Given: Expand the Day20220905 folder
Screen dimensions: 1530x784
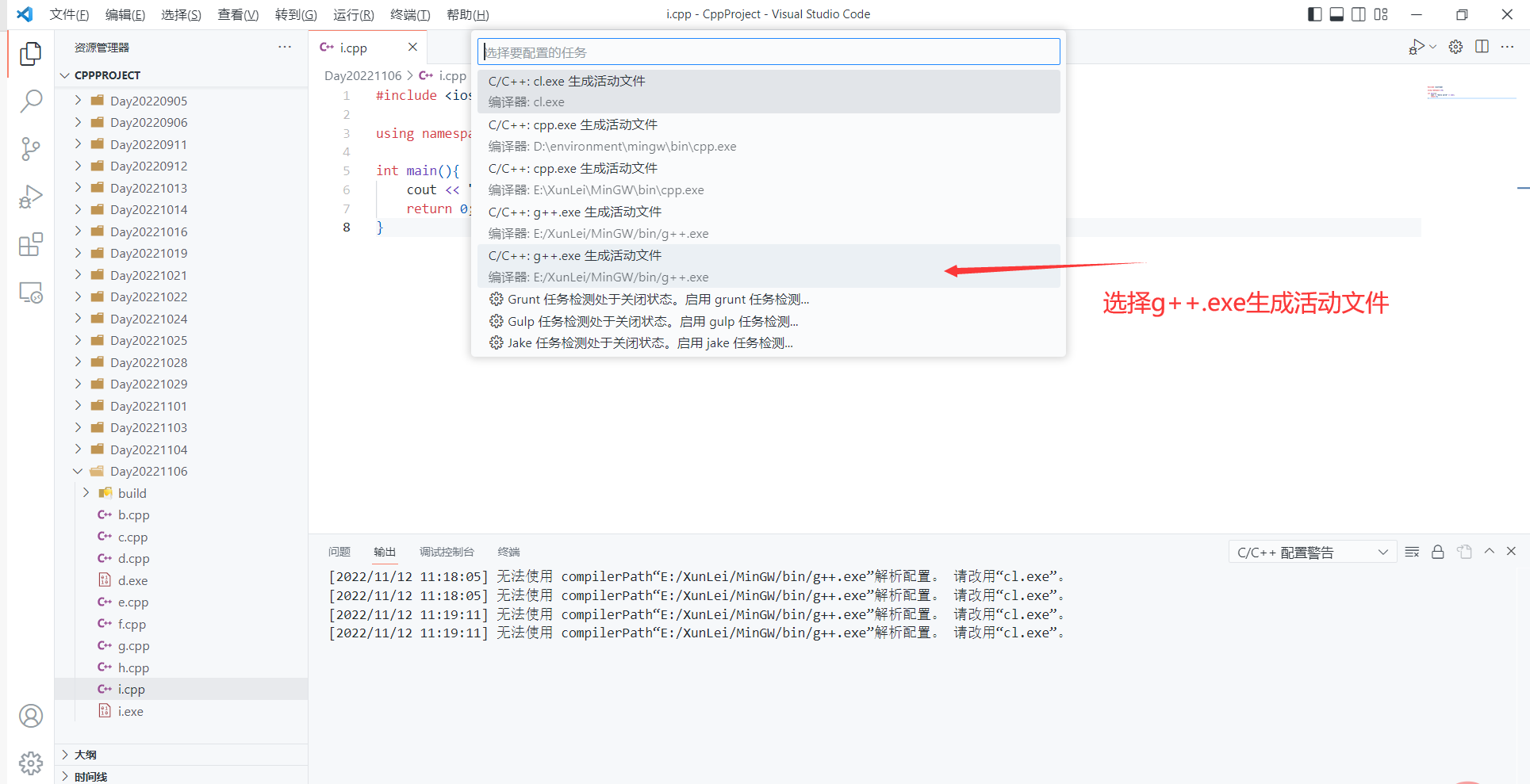Looking at the screenshot, I should (x=181, y=101).
